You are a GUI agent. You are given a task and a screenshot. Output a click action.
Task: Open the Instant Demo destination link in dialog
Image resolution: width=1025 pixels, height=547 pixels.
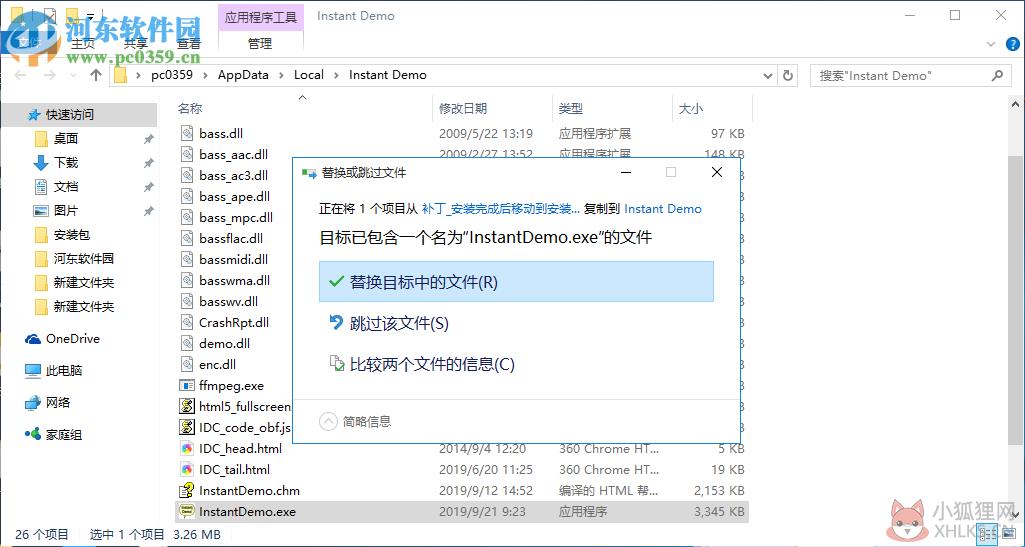tap(663, 209)
